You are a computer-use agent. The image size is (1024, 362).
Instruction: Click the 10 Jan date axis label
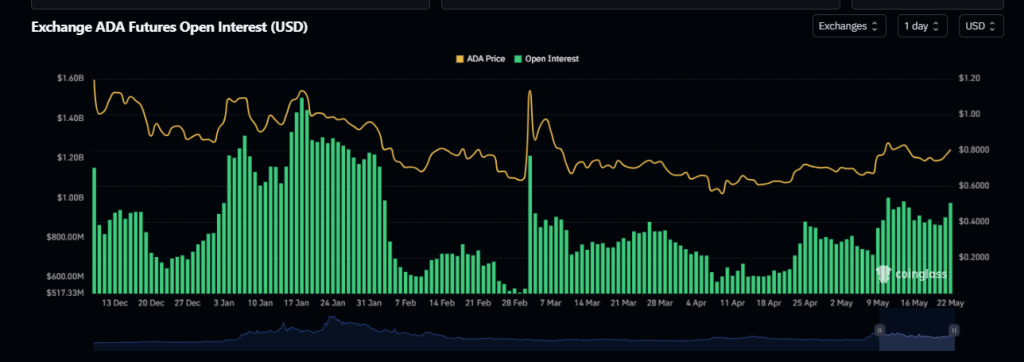(x=261, y=303)
